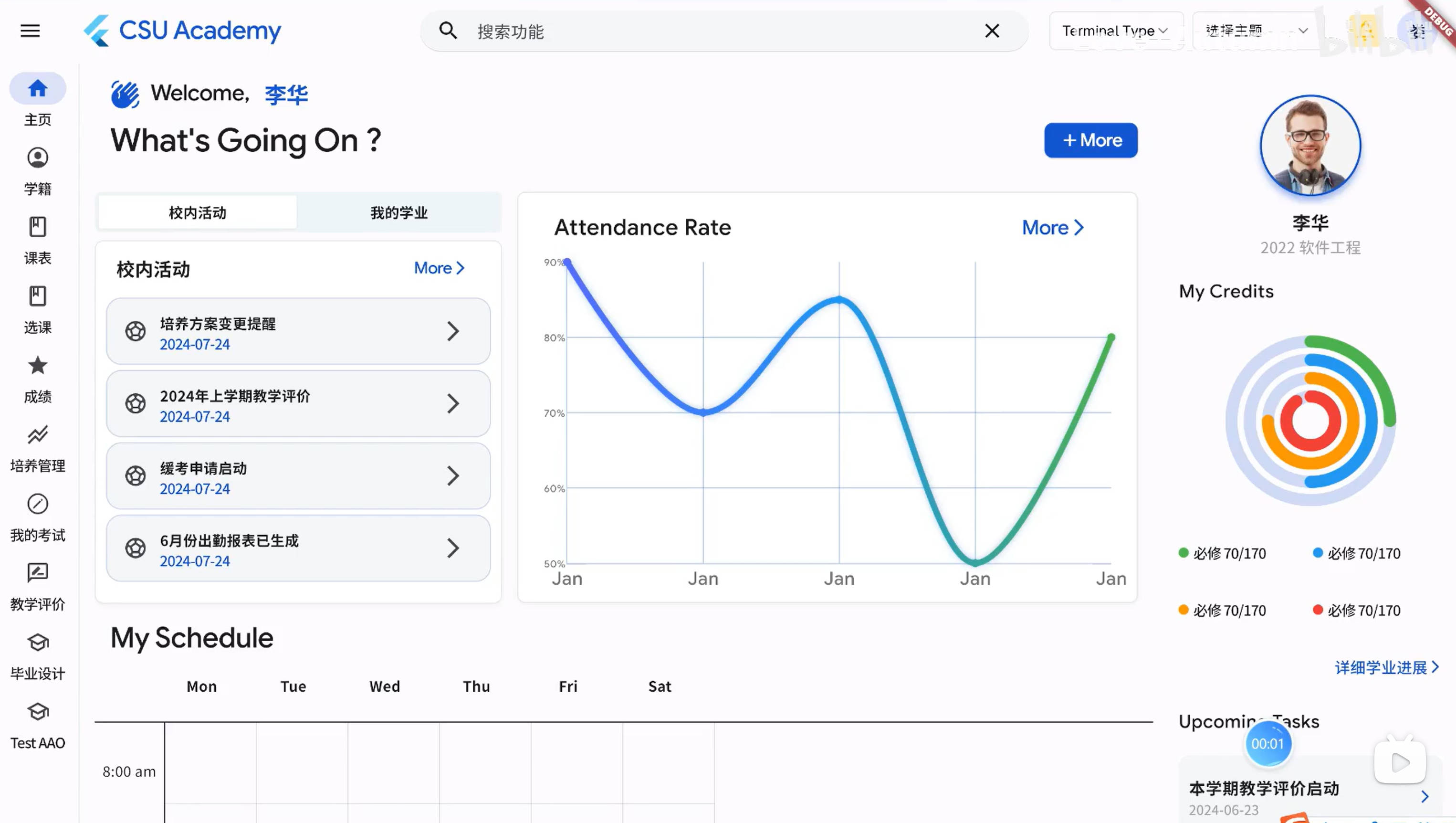Image resolution: width=1456 pixels, height=823 pixels.
Task: Click the orange 必修 70/170 legend entry
Action: pyautogui.click(x=1222, y=611)
